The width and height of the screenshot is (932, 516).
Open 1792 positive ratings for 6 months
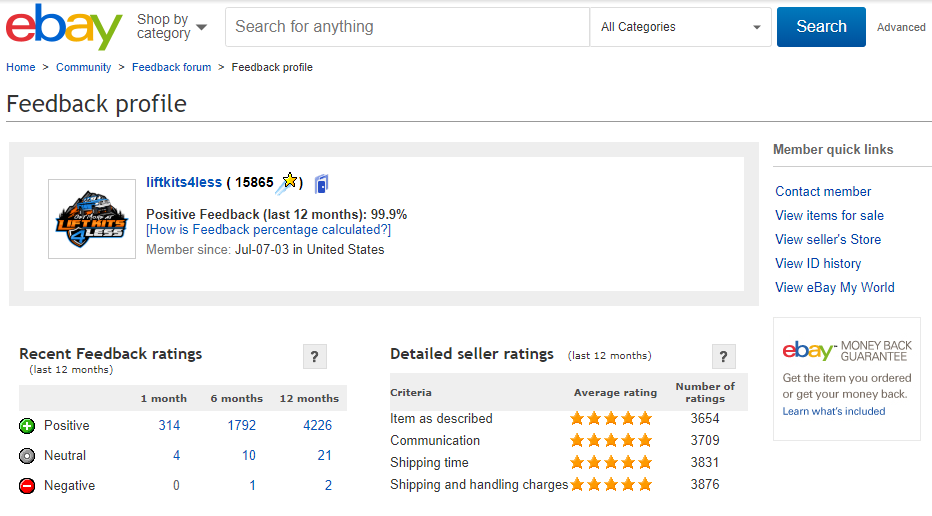pos(241,426)
